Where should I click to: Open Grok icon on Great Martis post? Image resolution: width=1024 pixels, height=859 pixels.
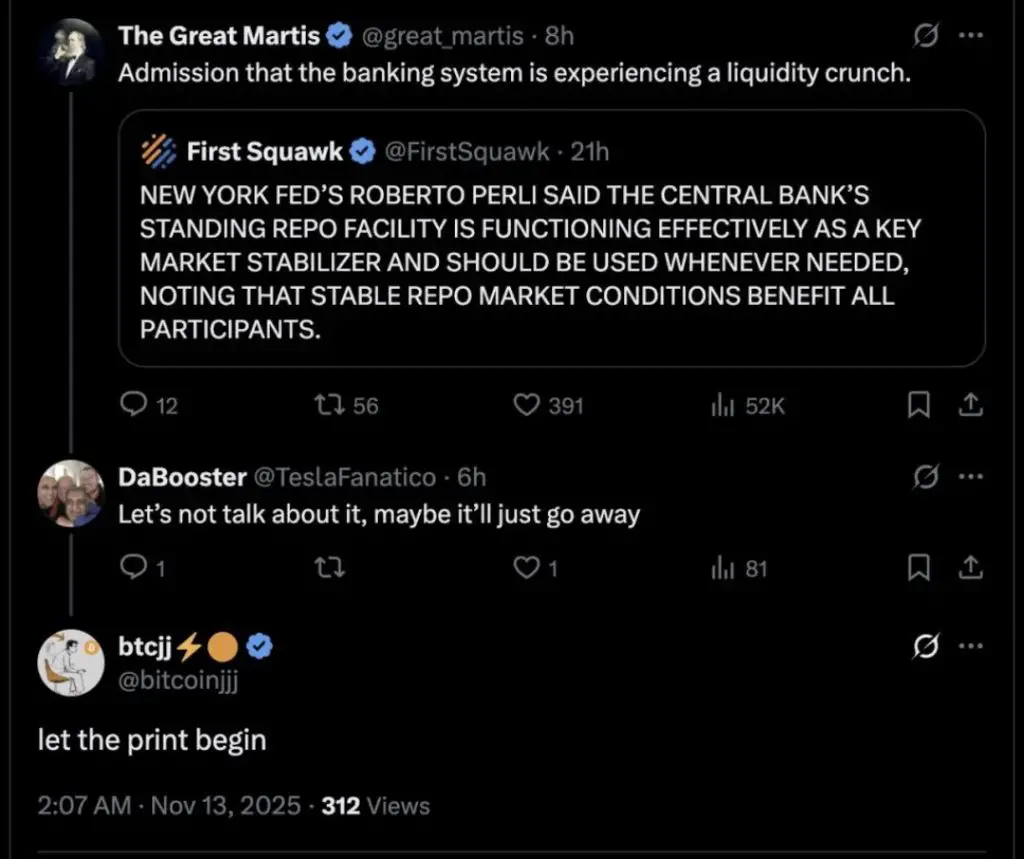click(x=927, y=36)
